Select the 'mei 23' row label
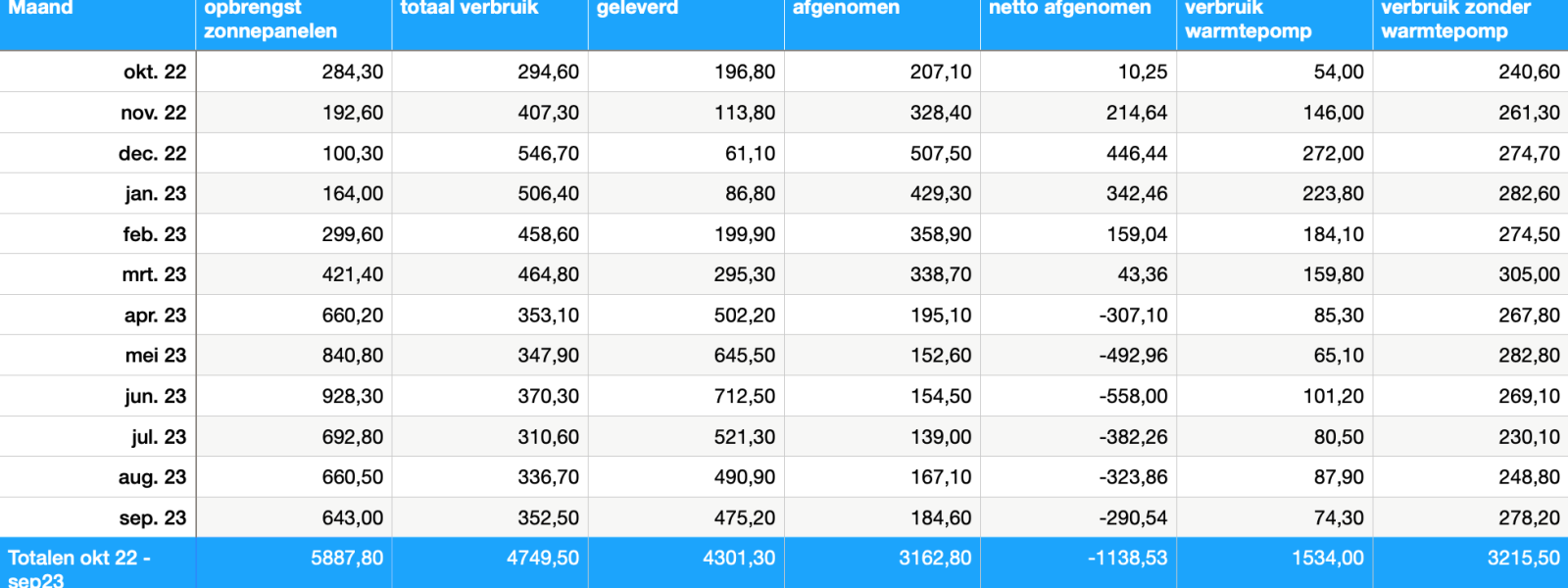The image size is (1568, 588). coord(155,356)
